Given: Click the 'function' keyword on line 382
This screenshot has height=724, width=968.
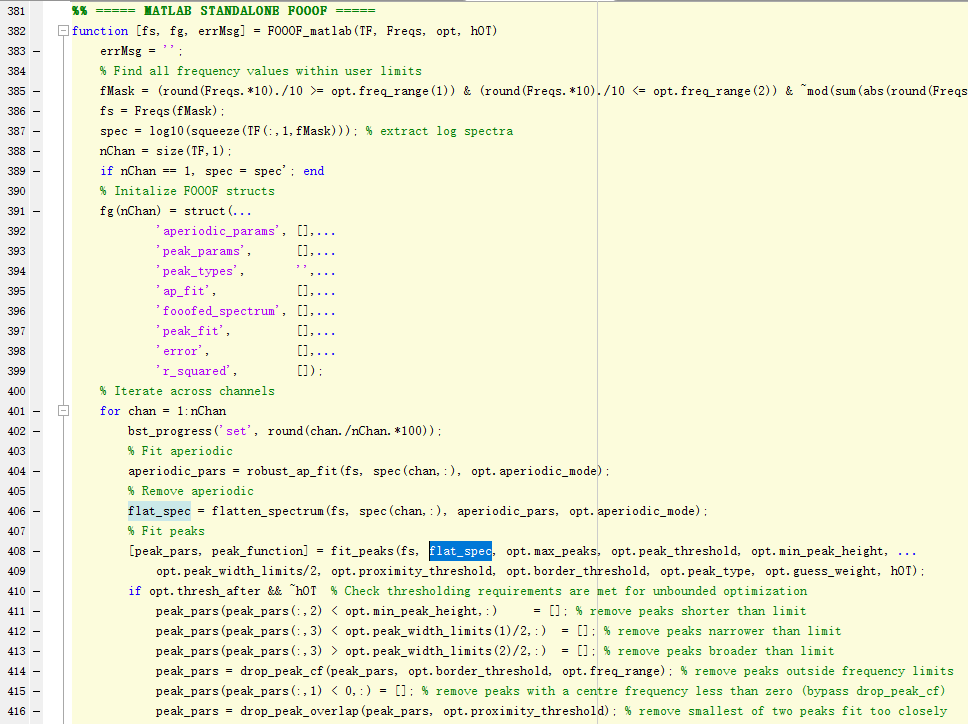Looking at the screenshot, I should [x=100, y=31].
